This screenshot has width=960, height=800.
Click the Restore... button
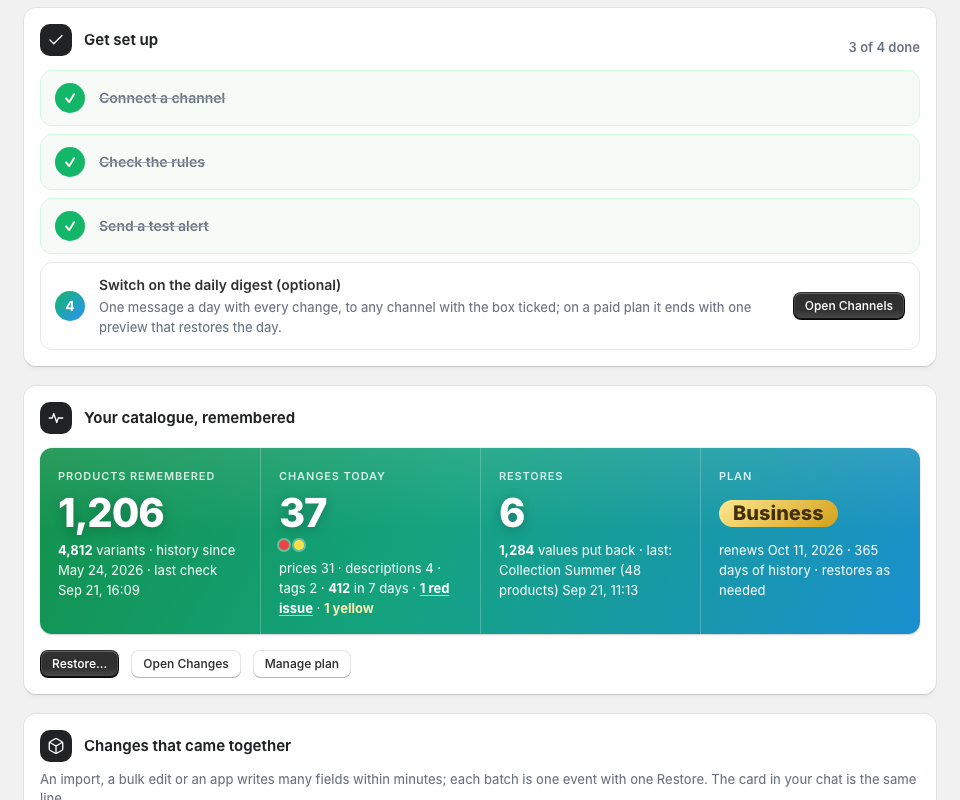[80, 664]
